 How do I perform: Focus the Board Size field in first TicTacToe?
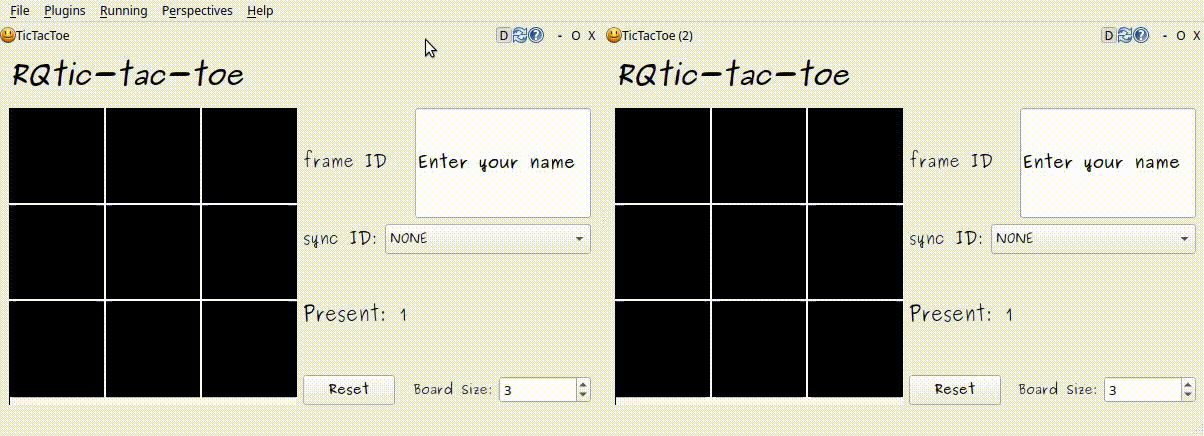pos(538,390)
